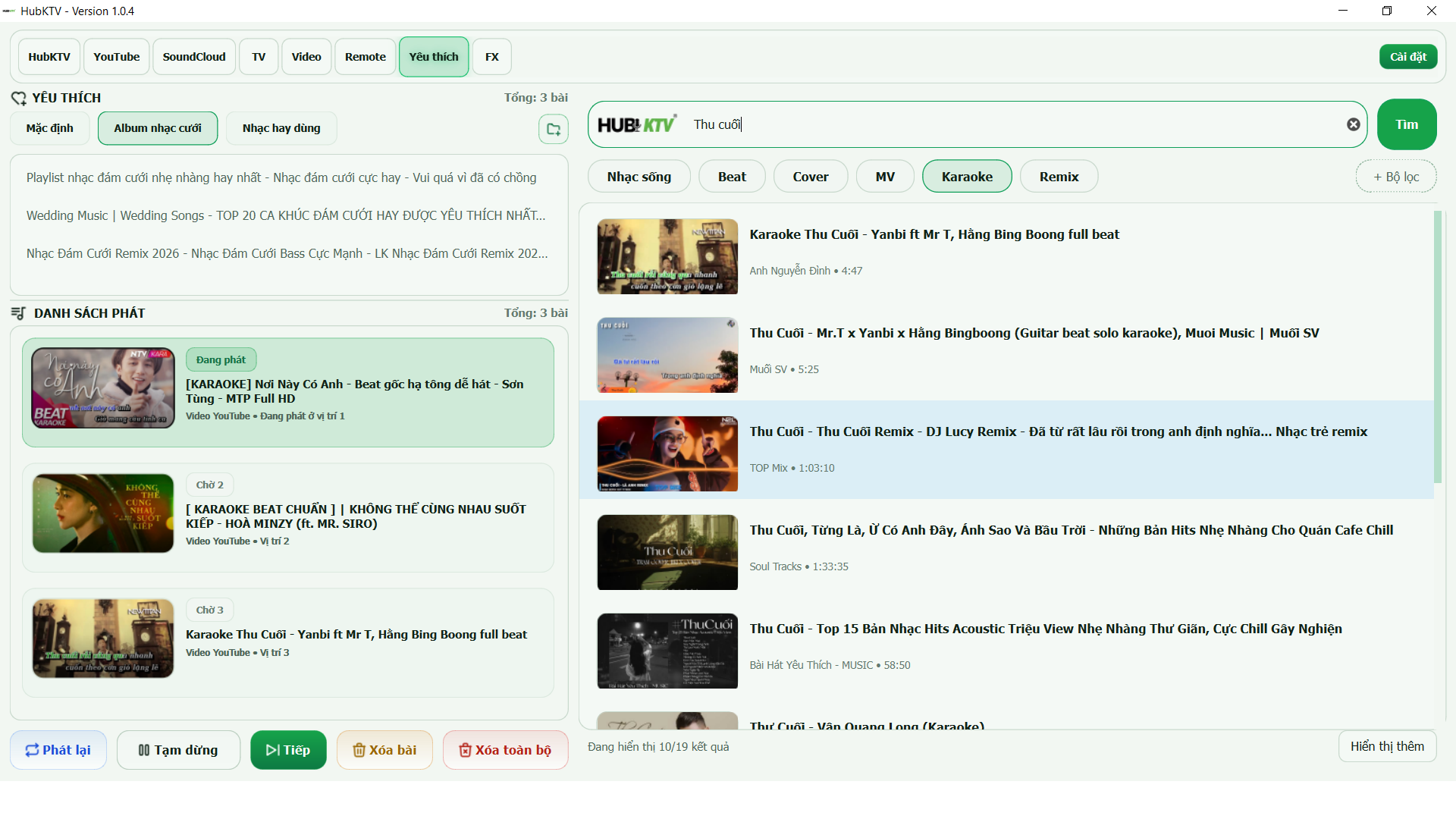Close the HubKTV window

click(1432, 11)
